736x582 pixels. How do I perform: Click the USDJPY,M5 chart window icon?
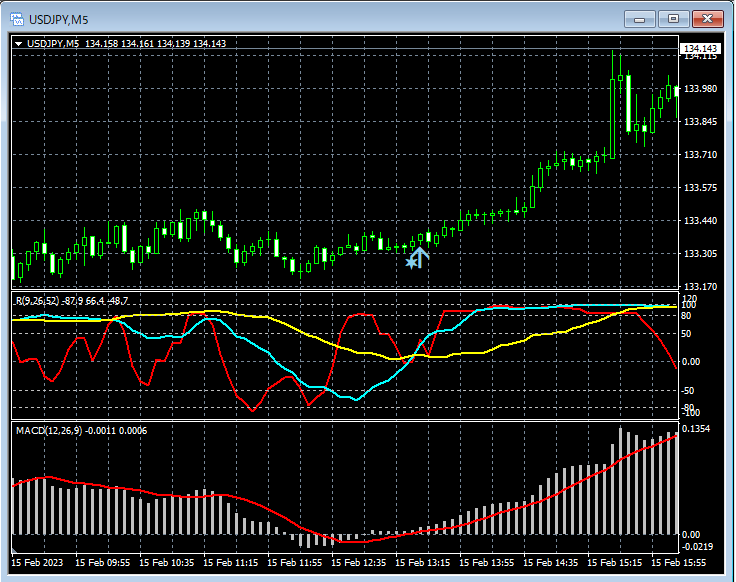click(17, 19)
